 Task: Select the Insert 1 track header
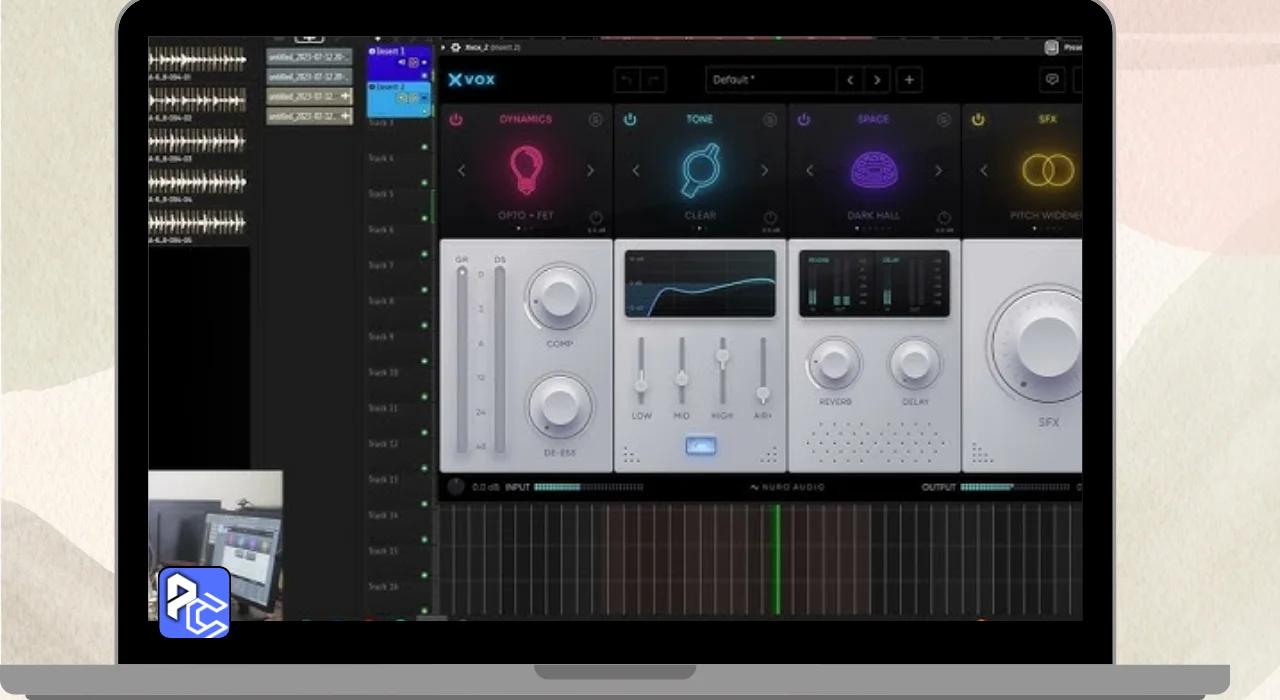387,51
